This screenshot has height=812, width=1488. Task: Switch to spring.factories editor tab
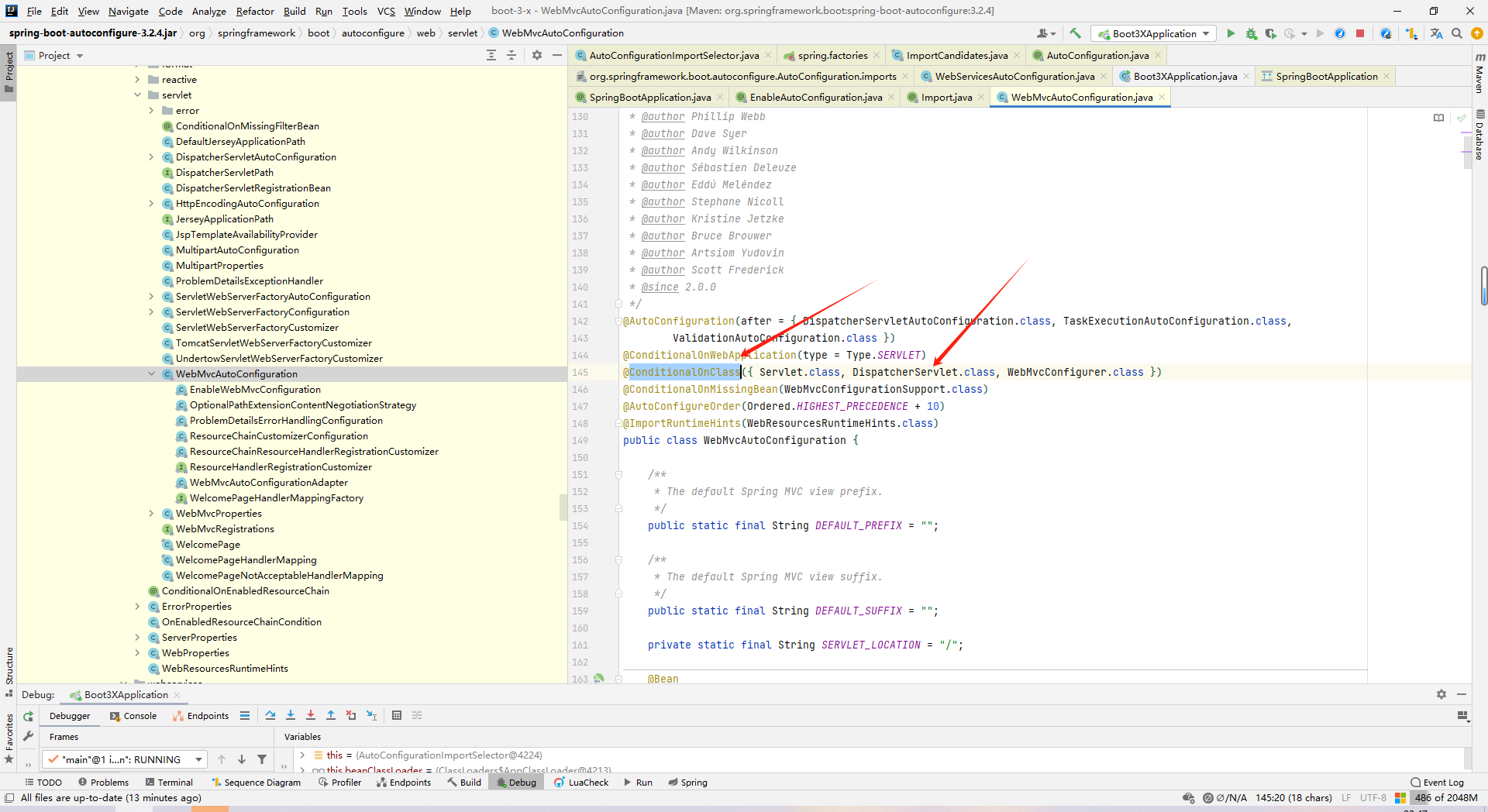point(832,55)
